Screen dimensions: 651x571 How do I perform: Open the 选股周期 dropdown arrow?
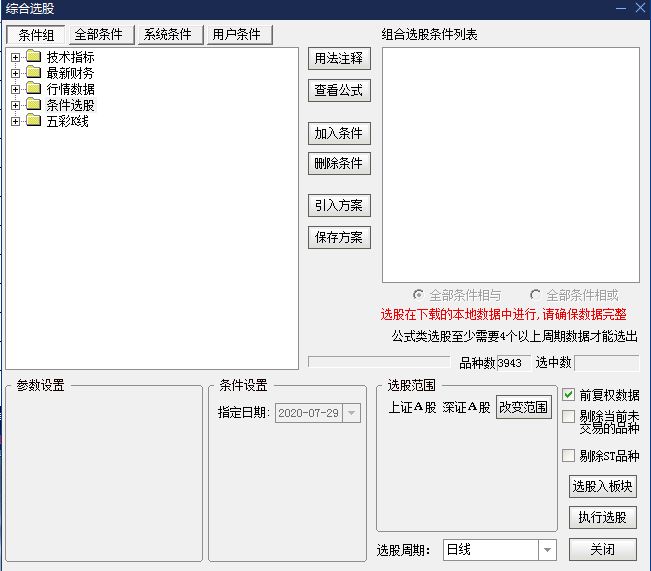click(x=547, y=550)
